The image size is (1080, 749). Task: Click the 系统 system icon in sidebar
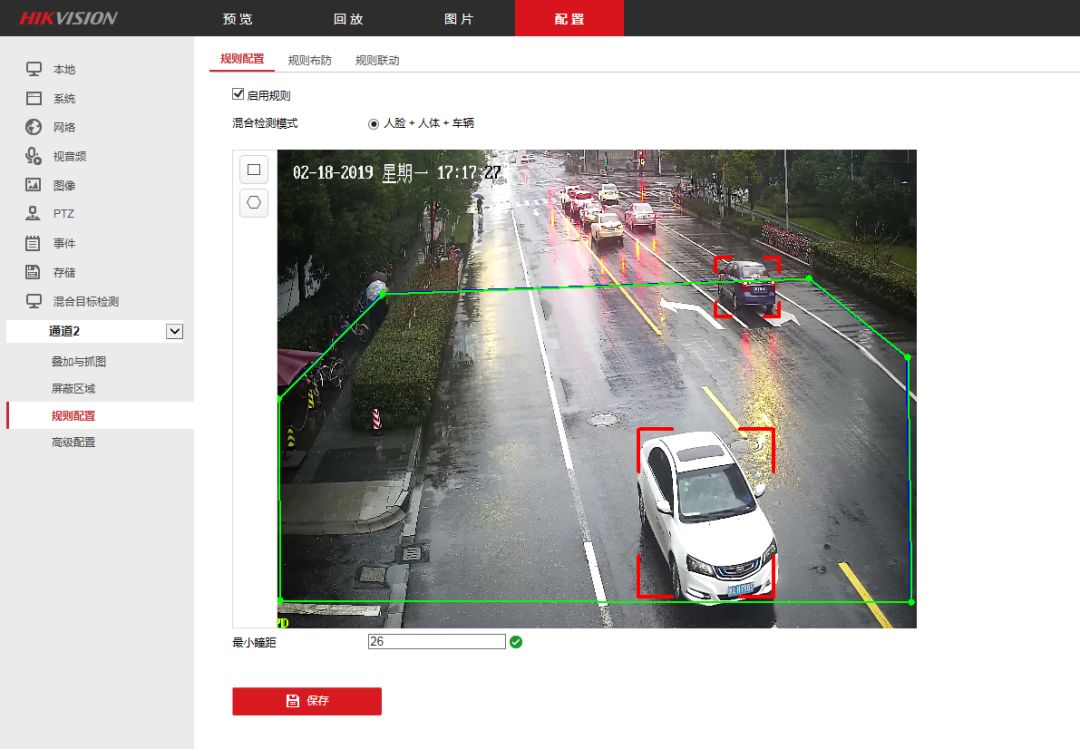coord(33,98)
